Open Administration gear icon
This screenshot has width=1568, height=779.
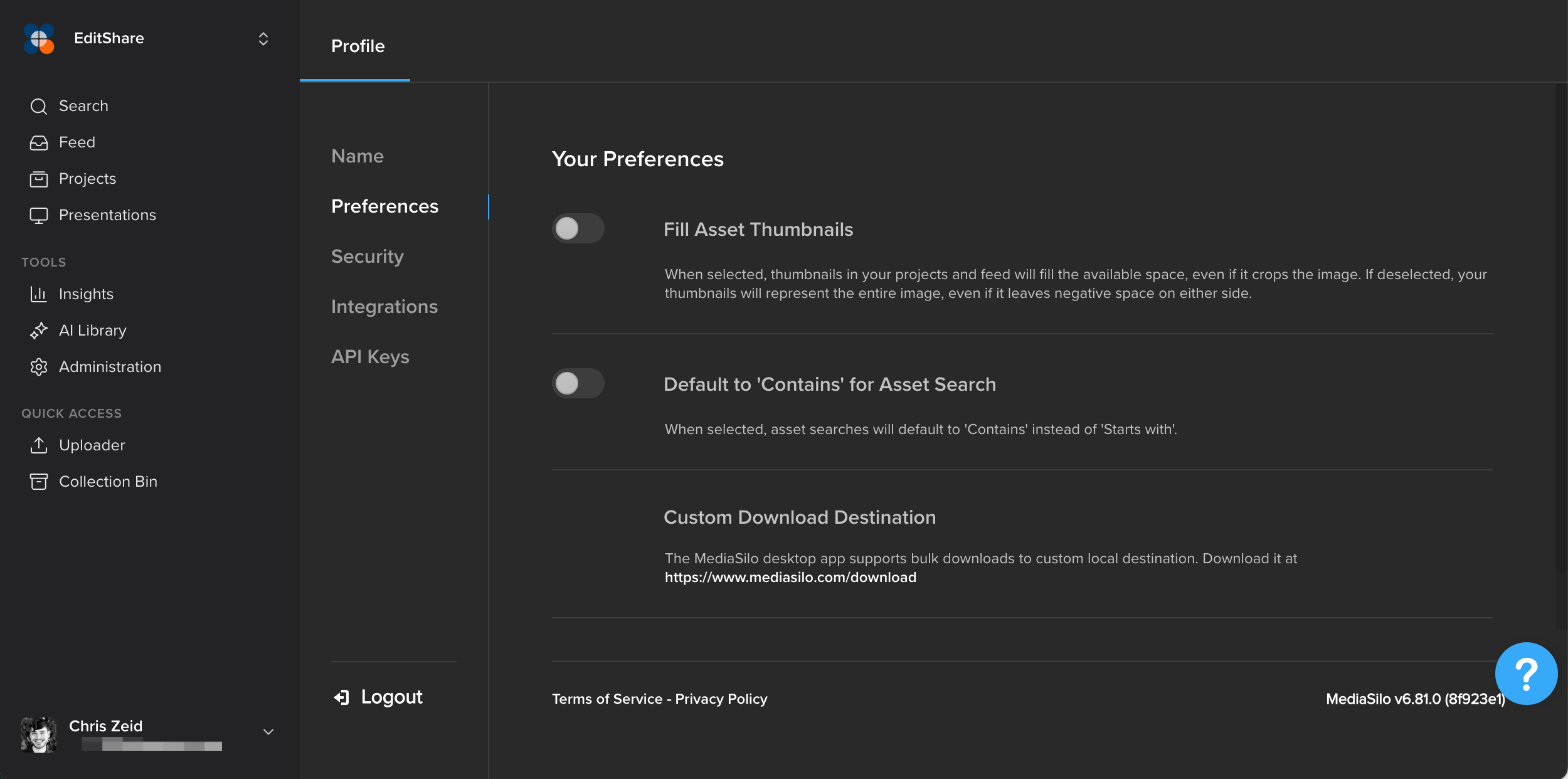point(39,367)
